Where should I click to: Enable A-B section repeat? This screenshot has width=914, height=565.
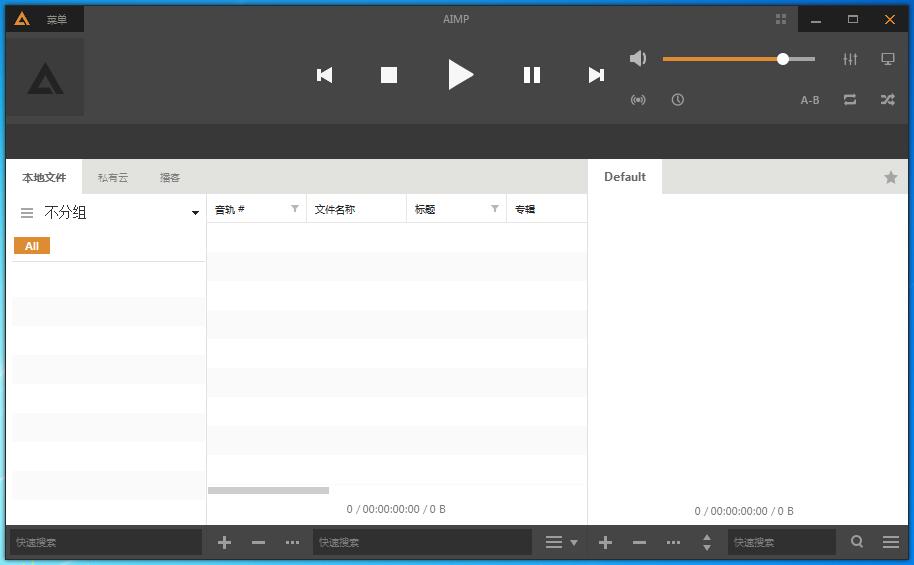(x=810, y=100)
